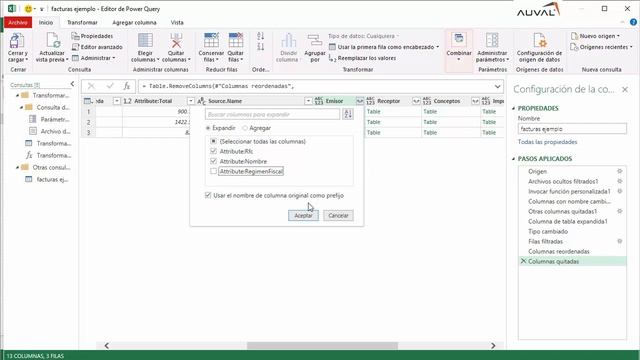Click the Aceptar button
The image size is (640, 360).
tap(303, 216)
